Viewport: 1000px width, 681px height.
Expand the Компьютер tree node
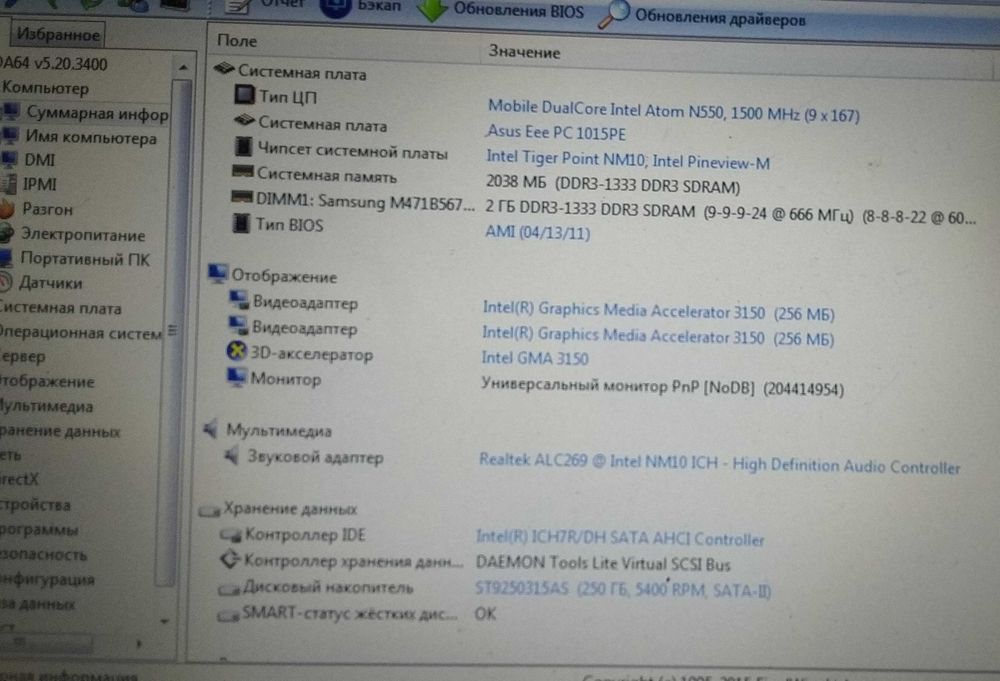[45, 88]
